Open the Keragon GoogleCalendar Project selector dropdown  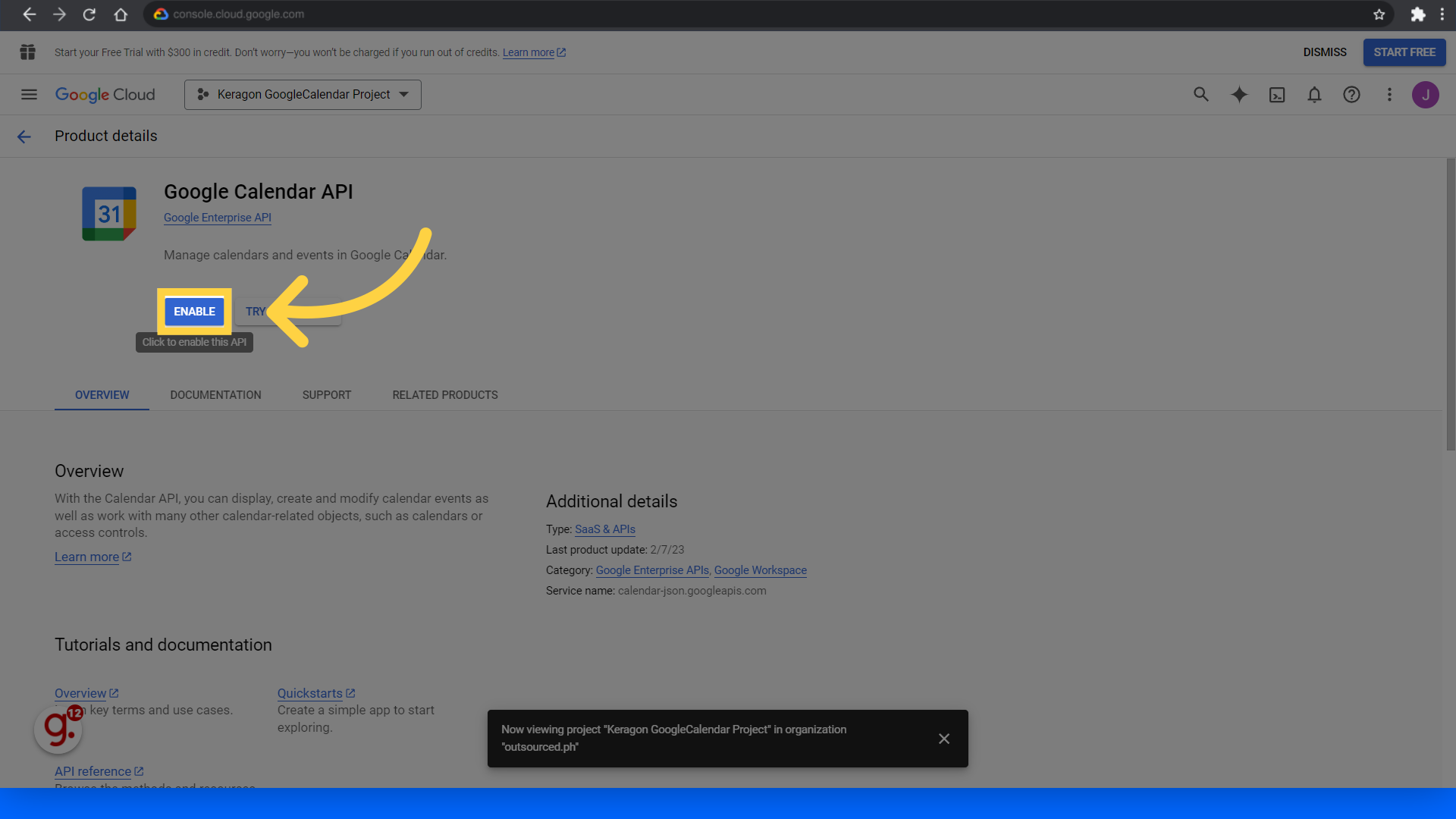[x=303, y=95]
